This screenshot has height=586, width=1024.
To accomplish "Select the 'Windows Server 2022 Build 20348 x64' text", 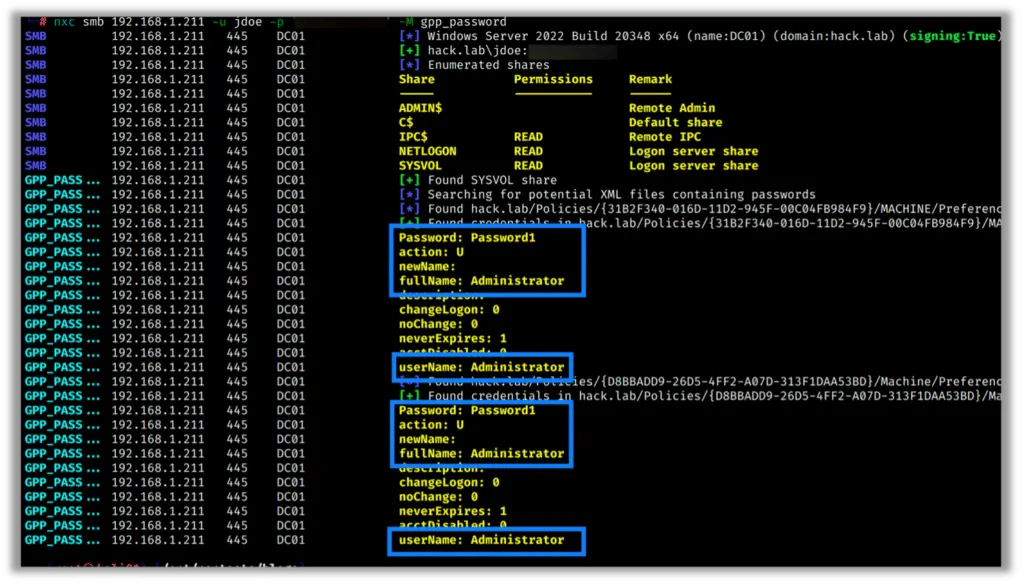I will (552, 36).
